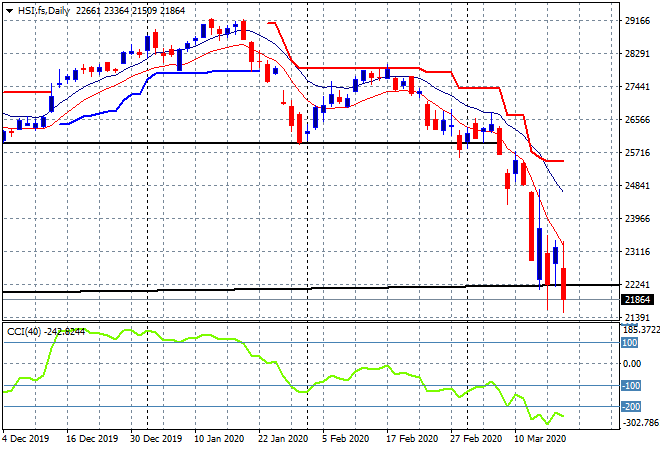
Task: Select the 28291 price axis label
Action: click(637, 54)
